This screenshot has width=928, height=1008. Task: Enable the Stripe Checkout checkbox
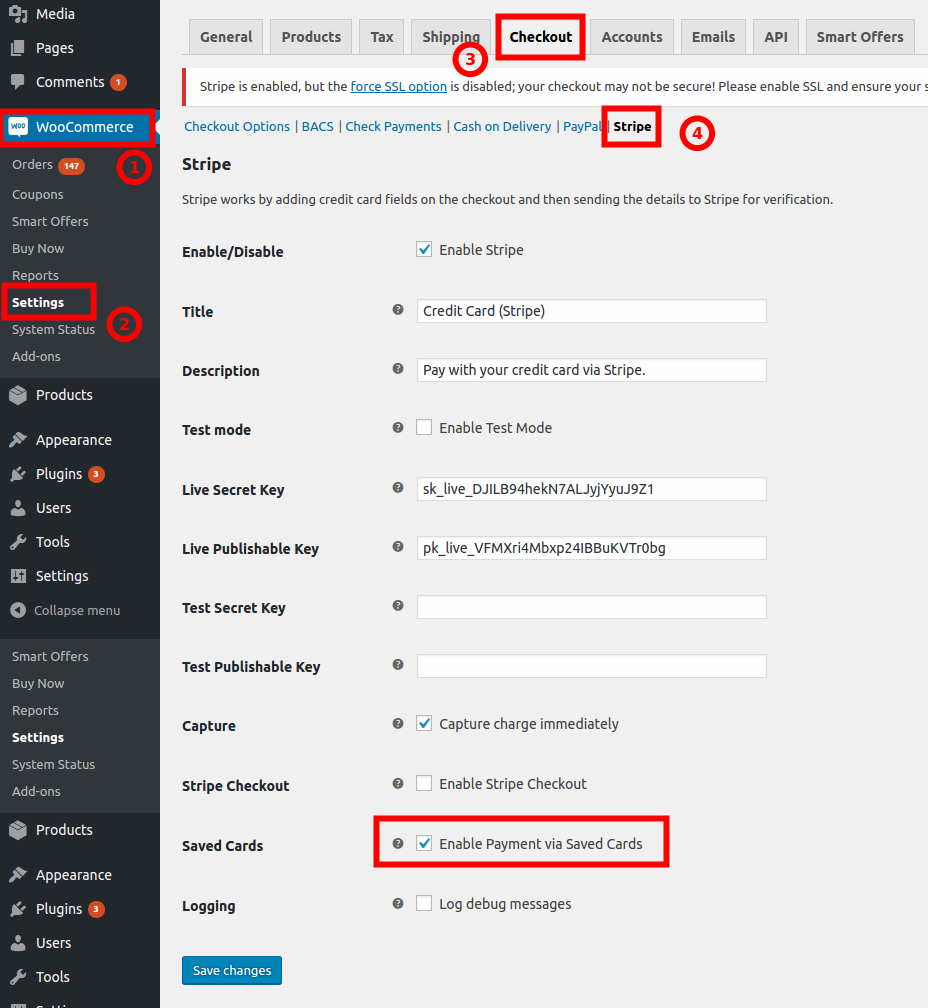[424, 784]
